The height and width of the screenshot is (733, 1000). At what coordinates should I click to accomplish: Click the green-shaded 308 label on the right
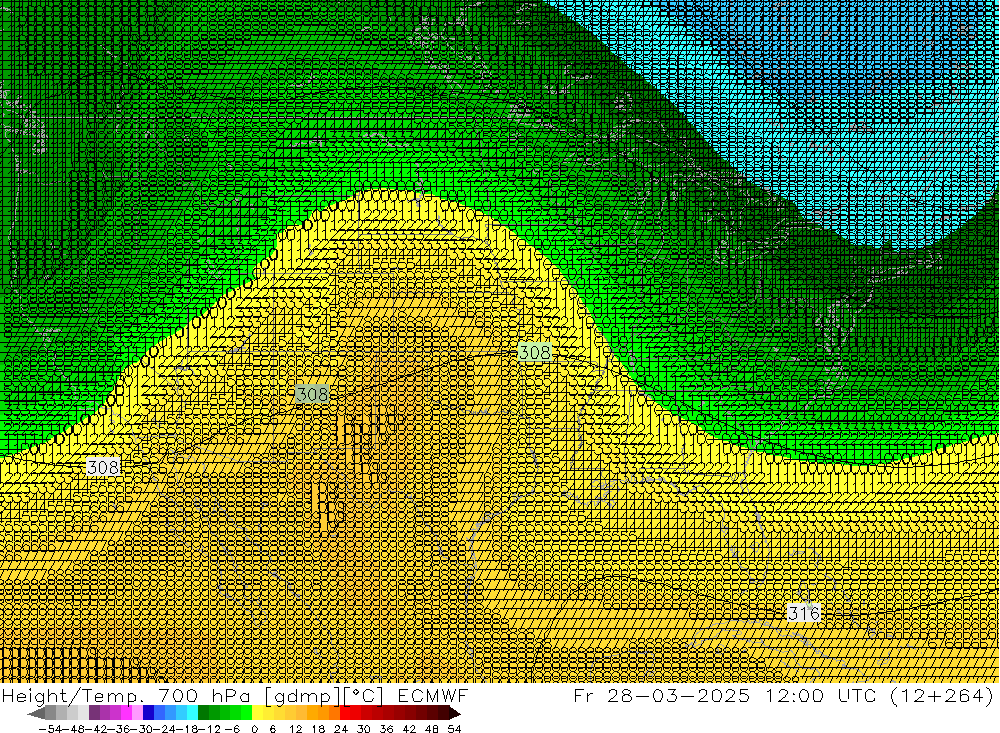pyautogui.click(x=534, y=352)
